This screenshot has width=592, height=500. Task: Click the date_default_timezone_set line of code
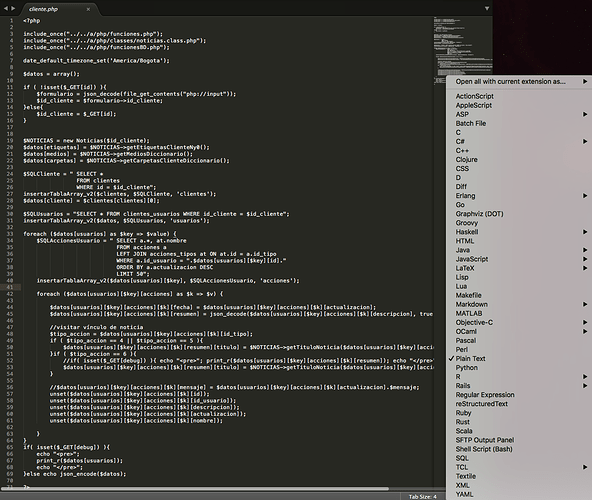97,61
